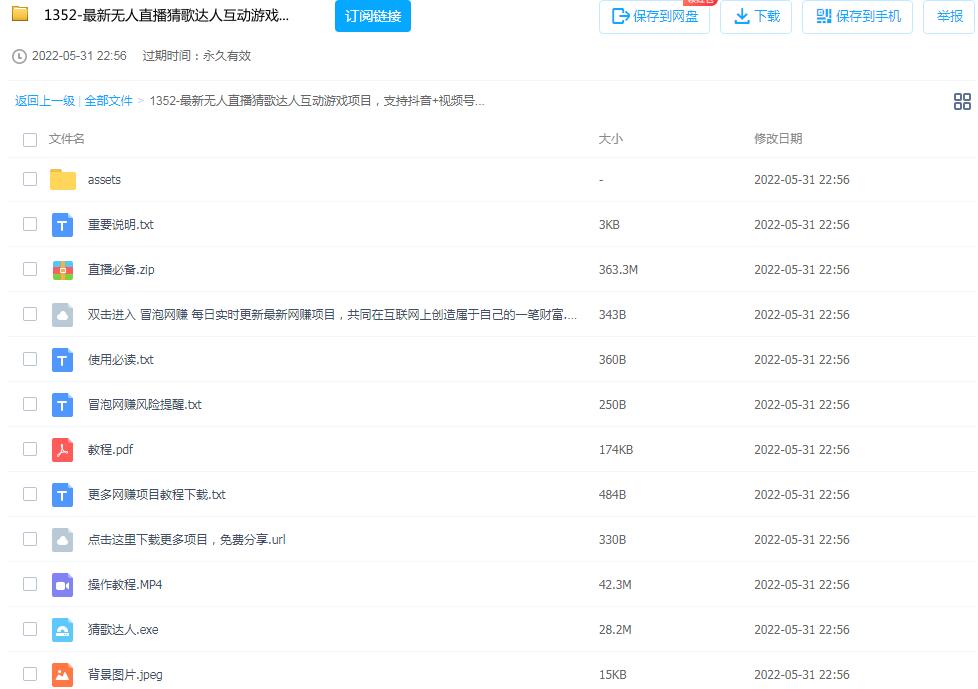Click the 保存到网盘 button
978x689 pixels.
pos(654,17)
